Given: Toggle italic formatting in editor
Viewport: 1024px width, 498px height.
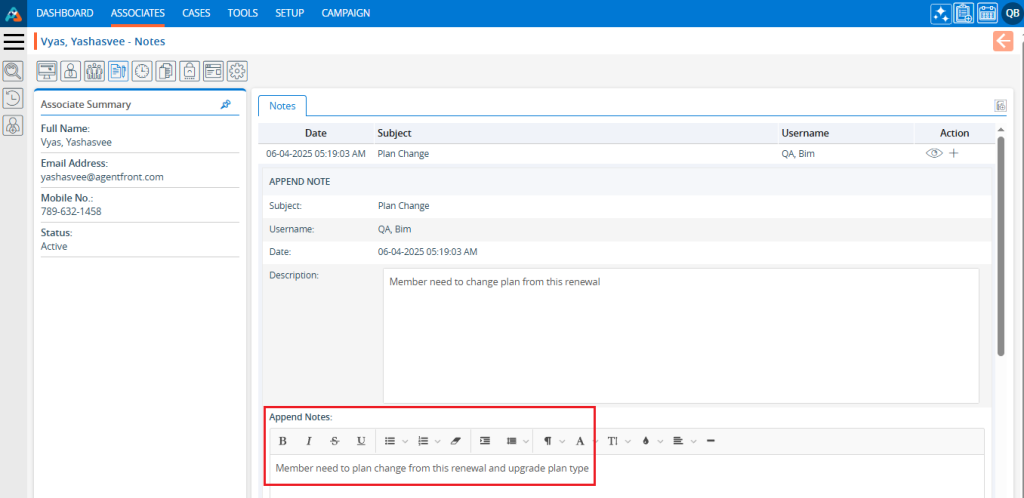Looking at the screenshot, I should 309,441.
